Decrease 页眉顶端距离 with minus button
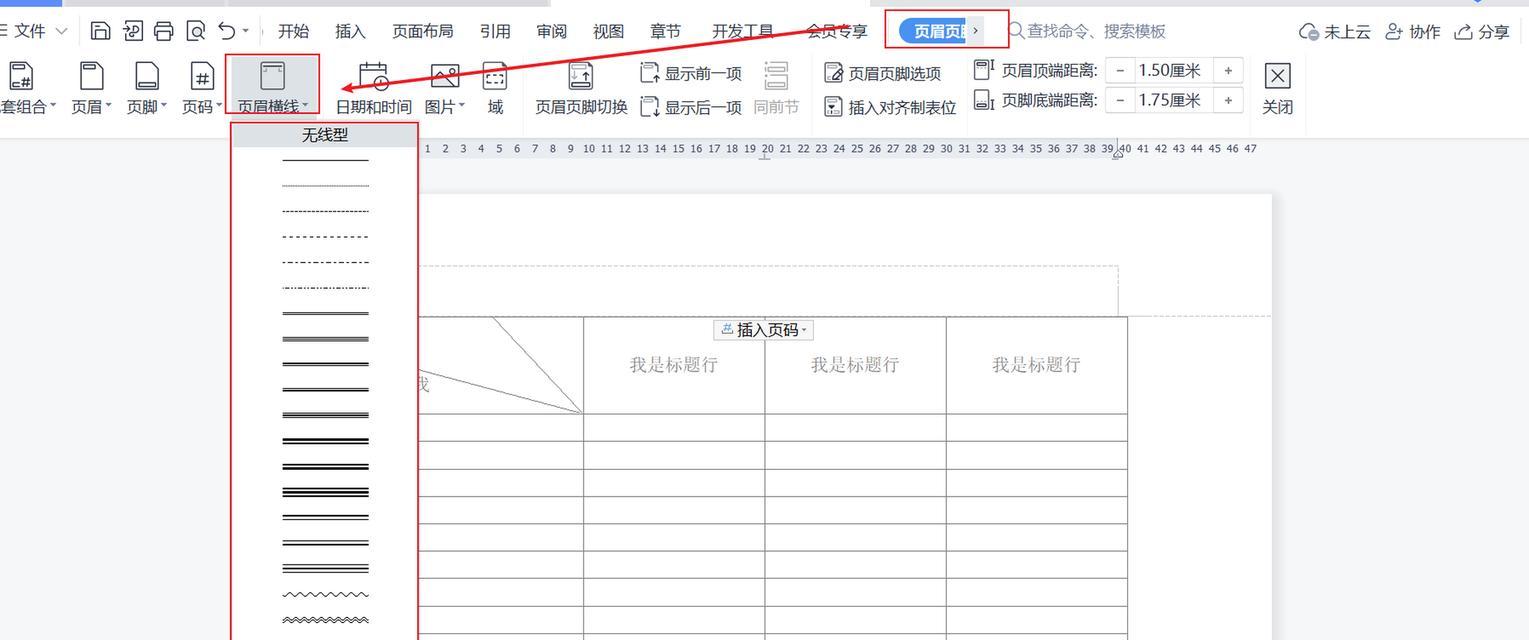The height and width of the screenshot is (640, 1529). pyautogui.click(x=1120, y=71)
